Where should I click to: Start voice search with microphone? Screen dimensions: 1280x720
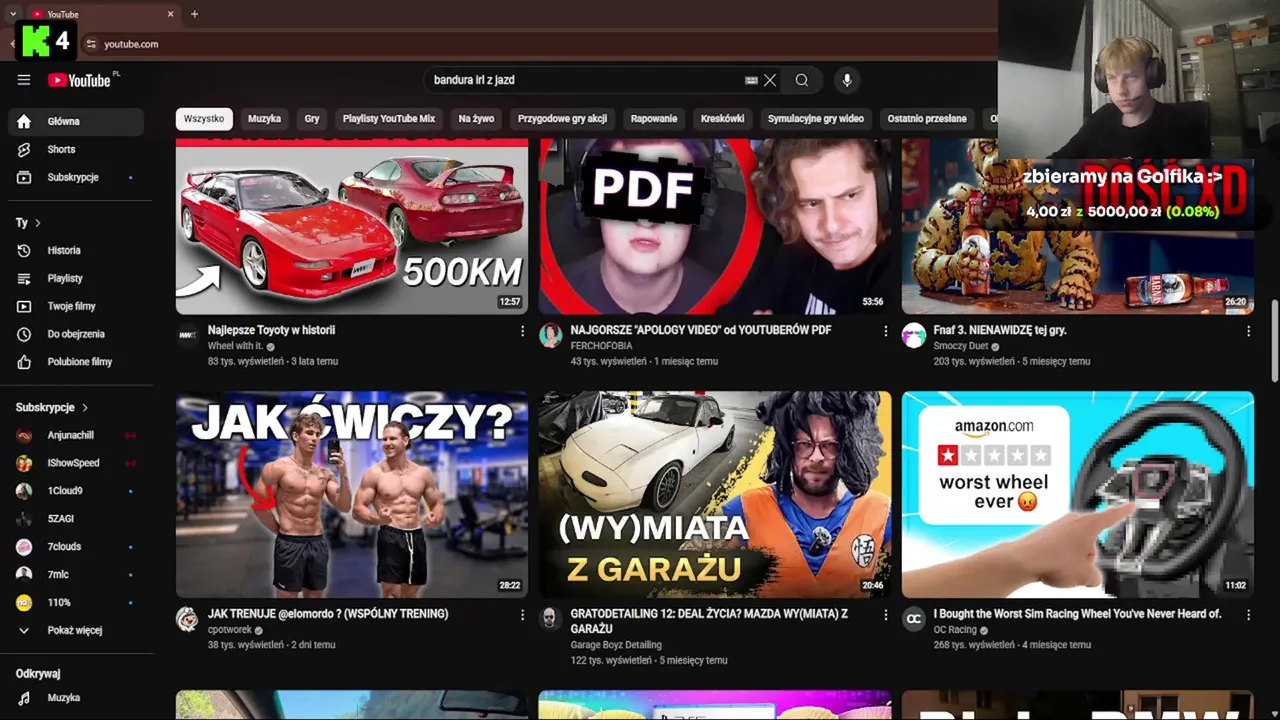point(847,80)
